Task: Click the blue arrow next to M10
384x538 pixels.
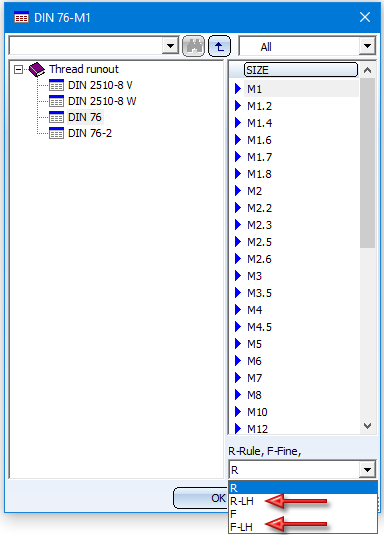Action: click(238, 411)
